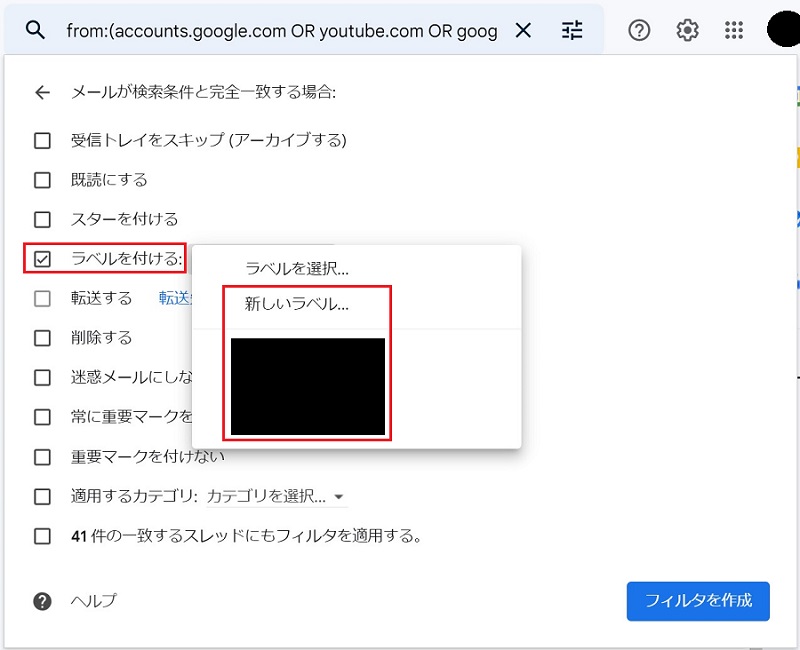Check スターを付ける checkbox

coord(42,219)
